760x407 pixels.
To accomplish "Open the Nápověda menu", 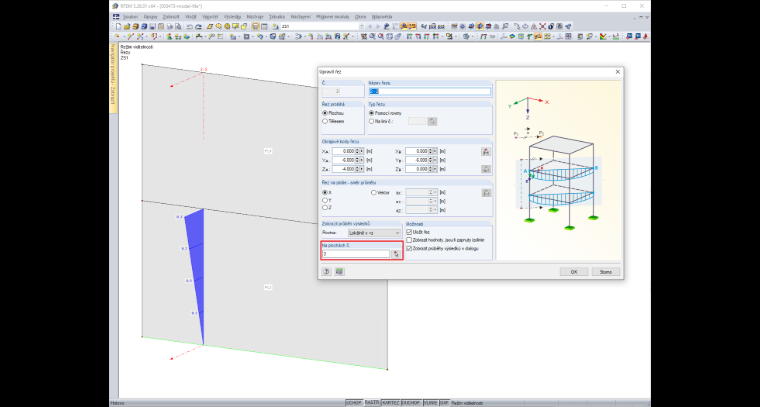I will pos(382,16).
